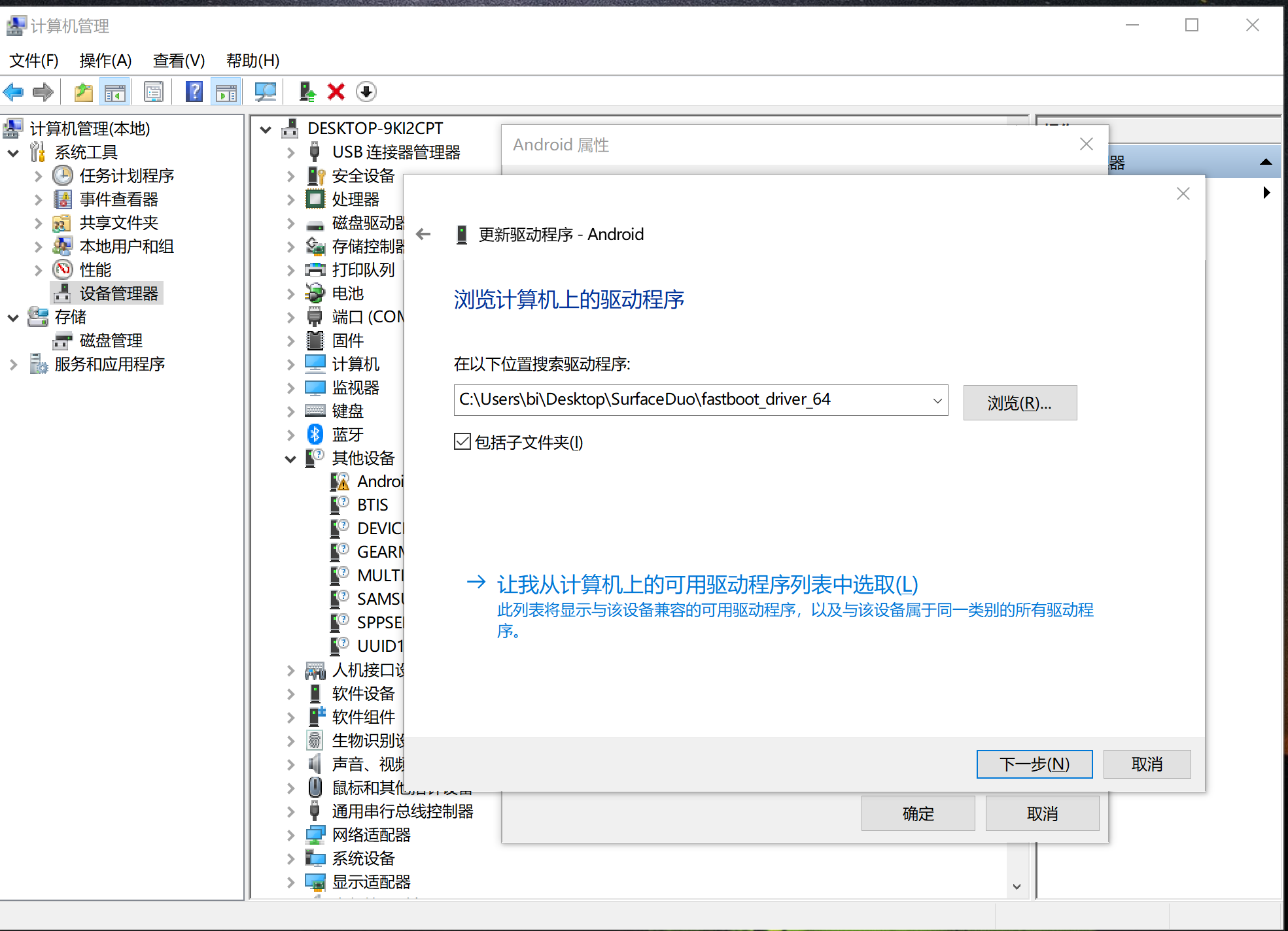
Task: Click the show/hide console tree toolbar icon
Action: click(114, 92)
